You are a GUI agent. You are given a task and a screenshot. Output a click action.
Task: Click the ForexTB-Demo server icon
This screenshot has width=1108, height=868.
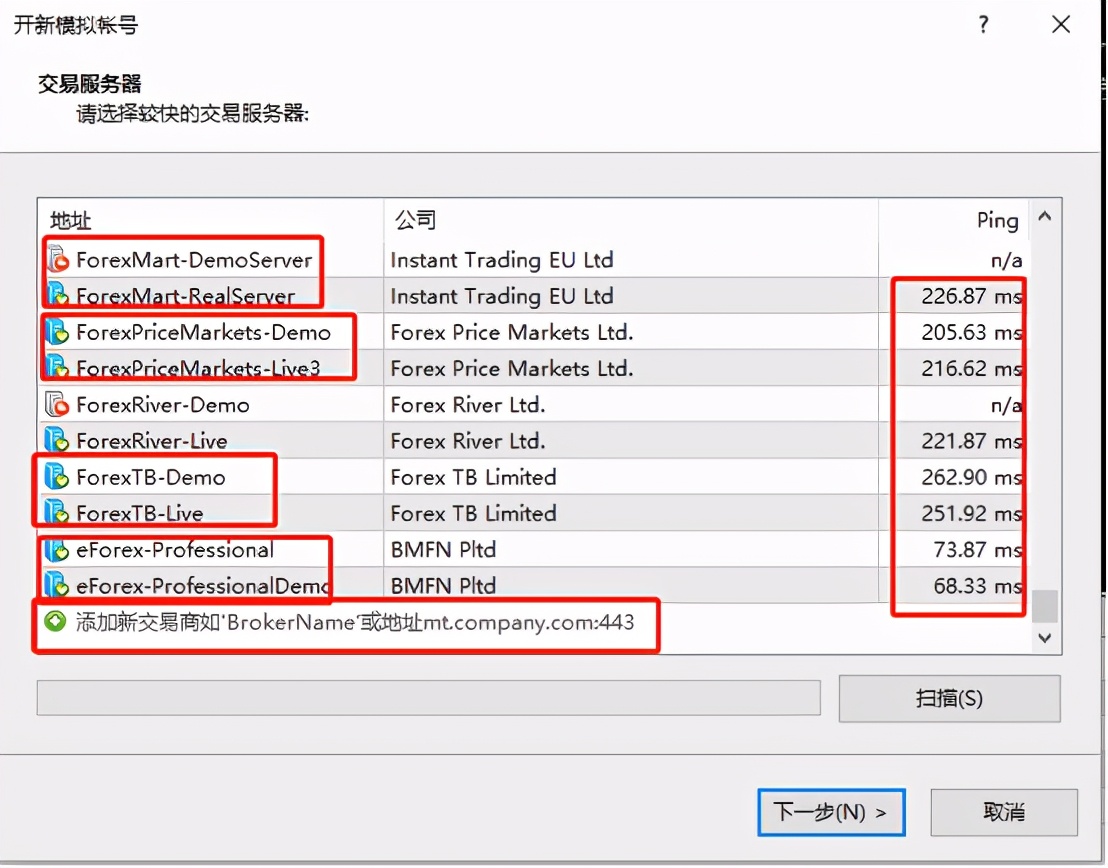[x=57, y=477]
